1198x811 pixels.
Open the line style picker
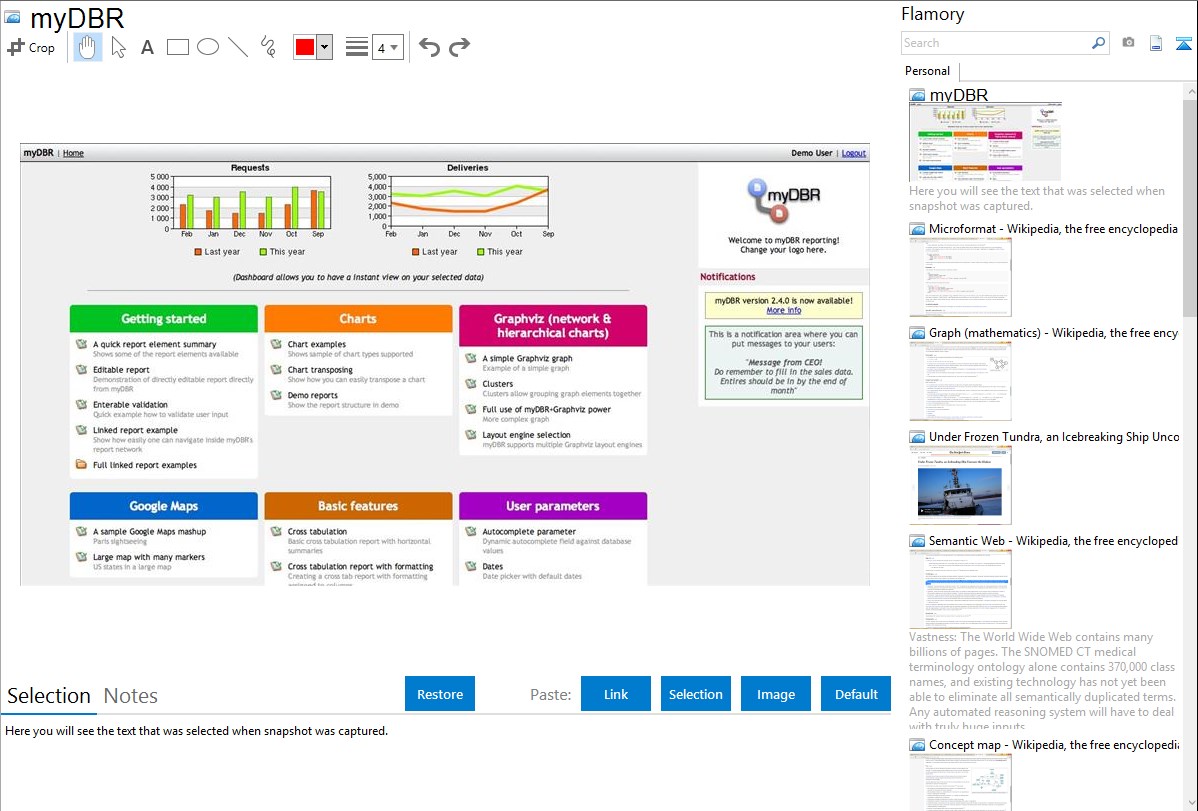pyautogui.click(x=357, y=47)
